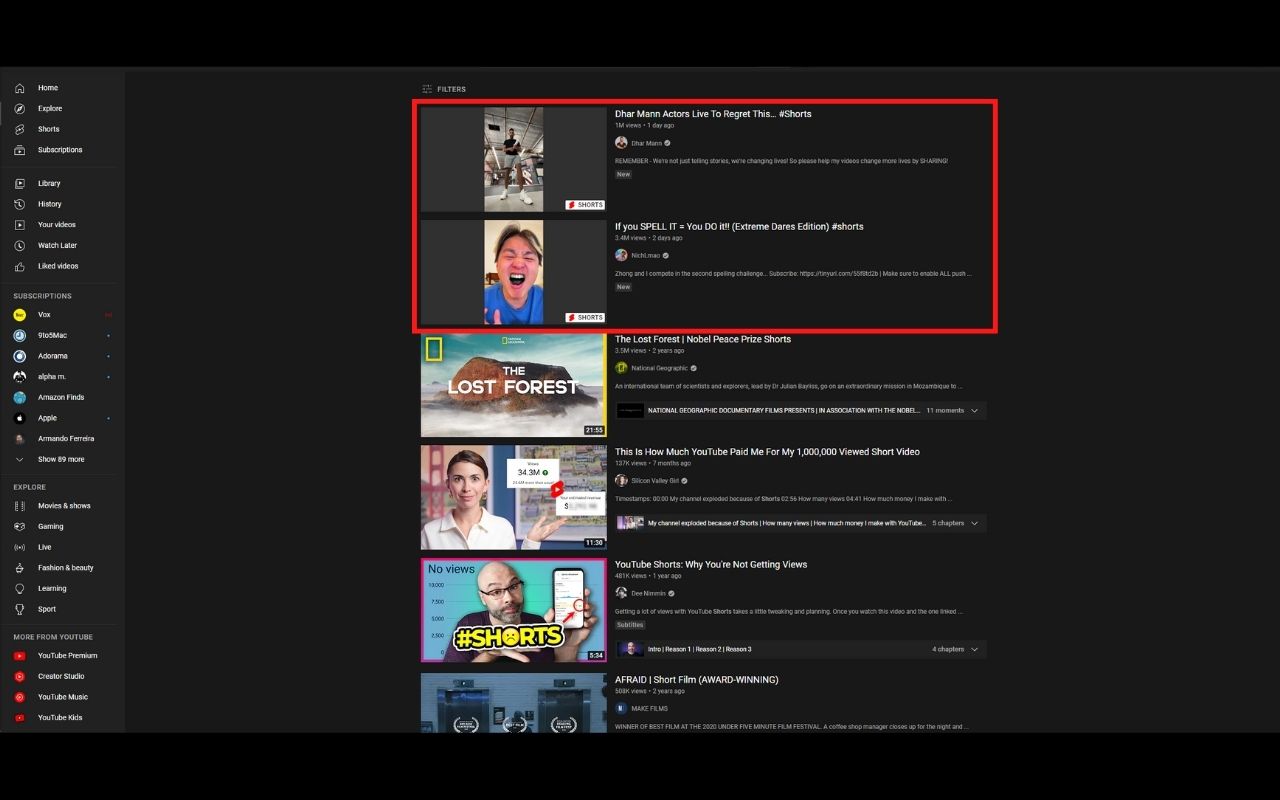The width and height of the screenshot is (1280, 800).
Task: Open Subscriptions from the sidebar
Action: (x=59, y=150)
